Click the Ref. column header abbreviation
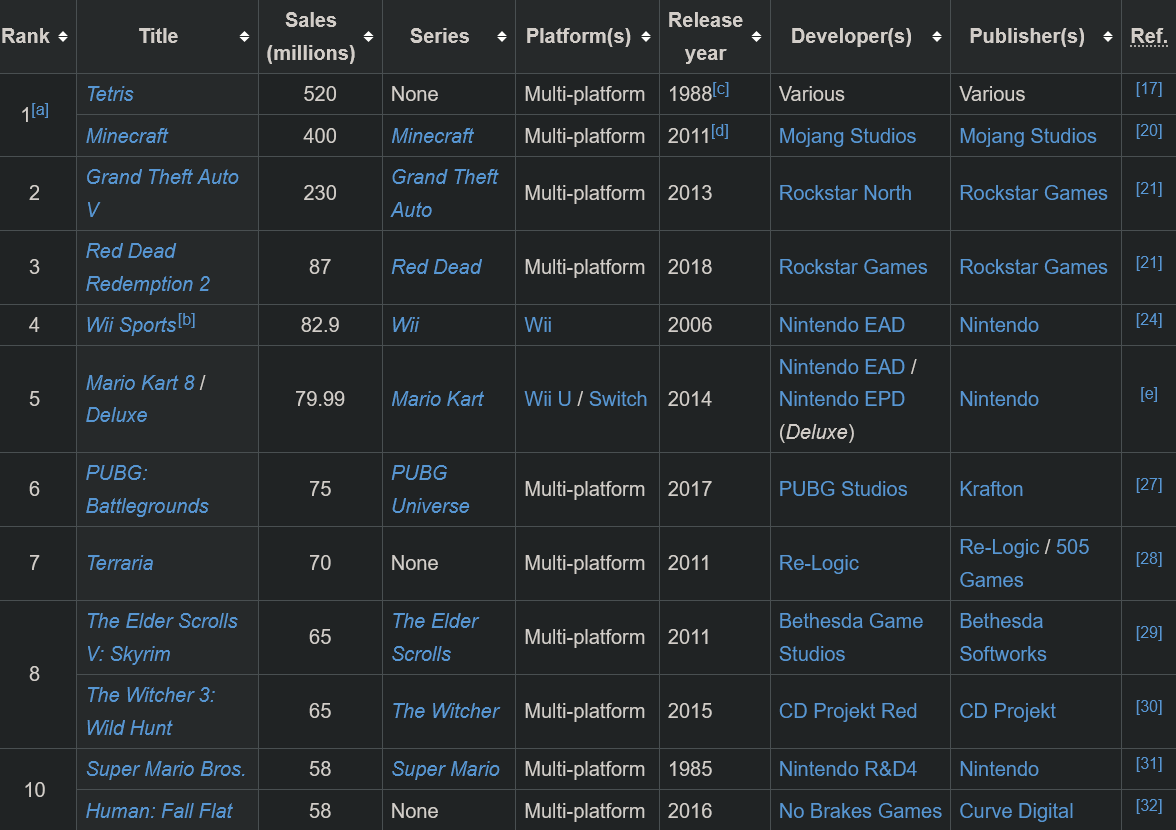The image size is (1176, 830). [x=1148, y=37]
